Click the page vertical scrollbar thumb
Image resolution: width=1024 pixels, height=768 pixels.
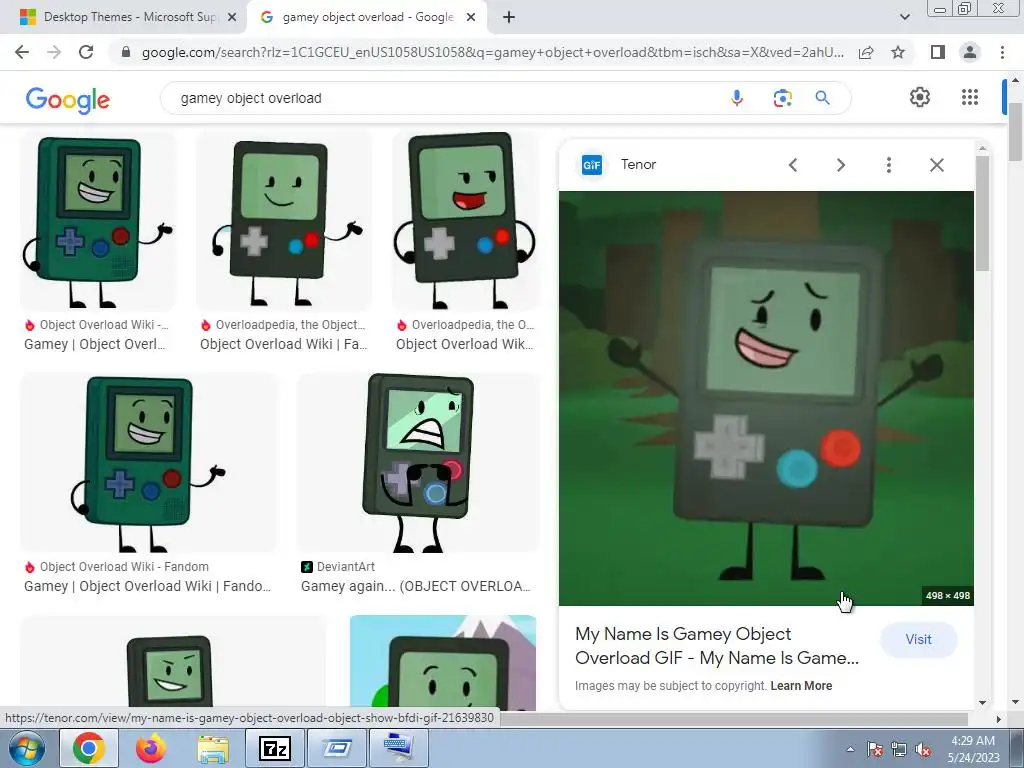click(x=1016, y=131)
